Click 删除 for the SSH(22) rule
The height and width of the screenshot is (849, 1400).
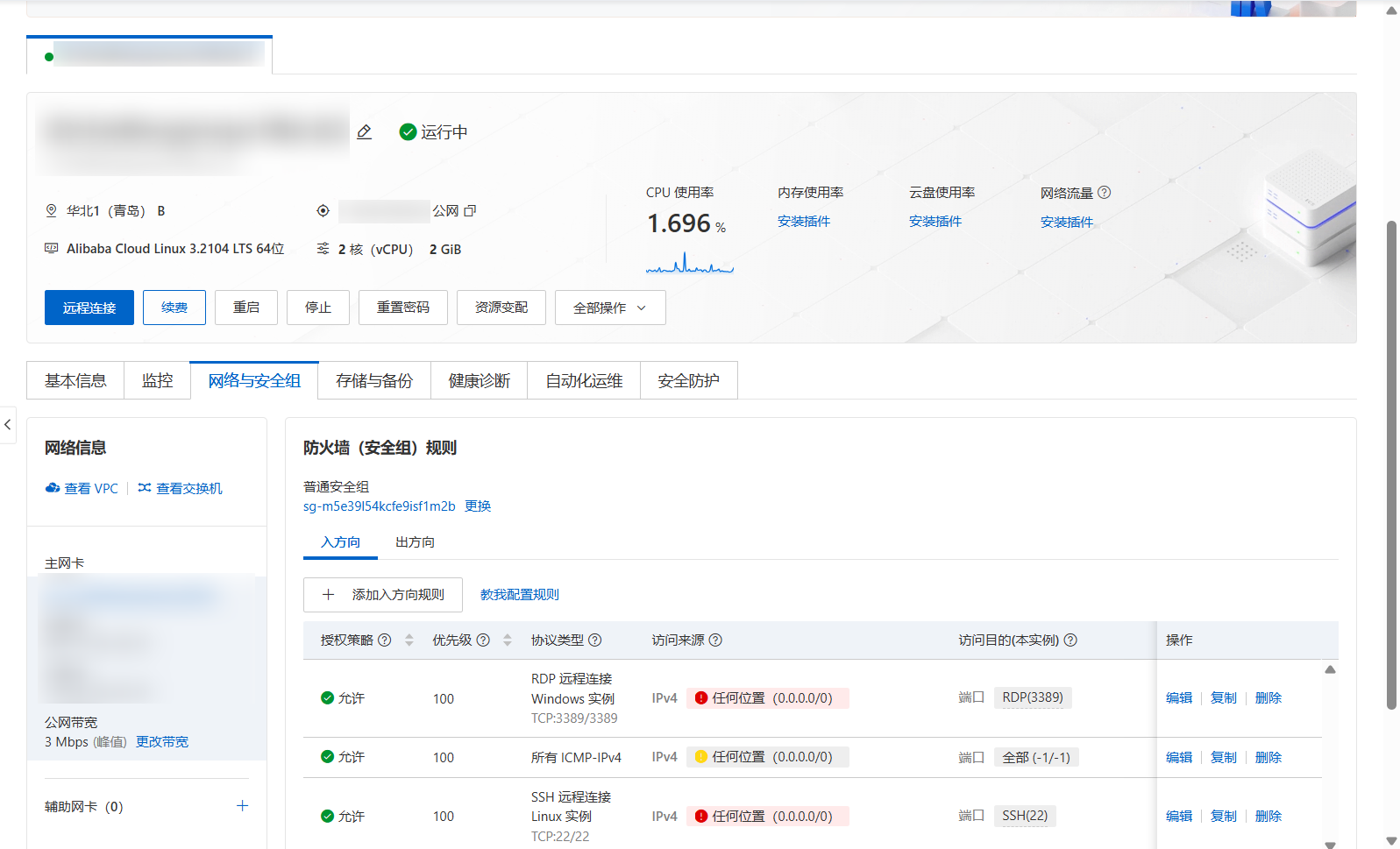1269,817
